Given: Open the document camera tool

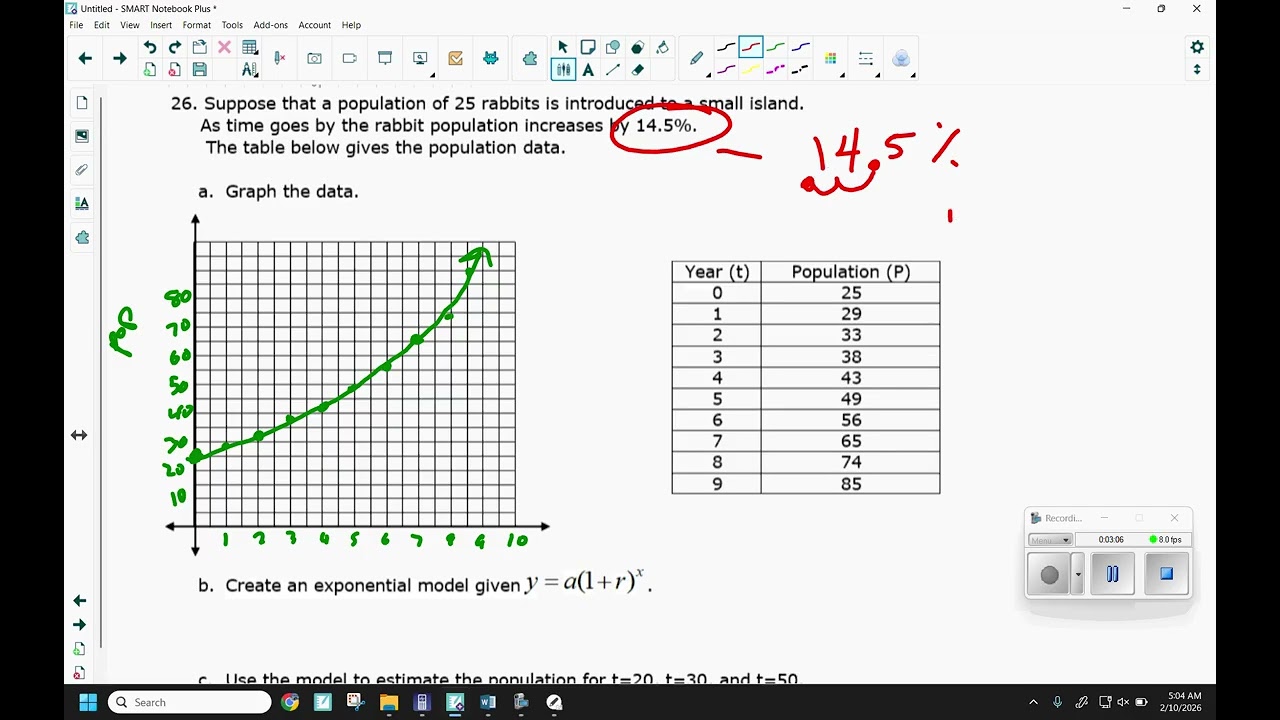Looking at the screenshot, I should [x=350, y=59].
